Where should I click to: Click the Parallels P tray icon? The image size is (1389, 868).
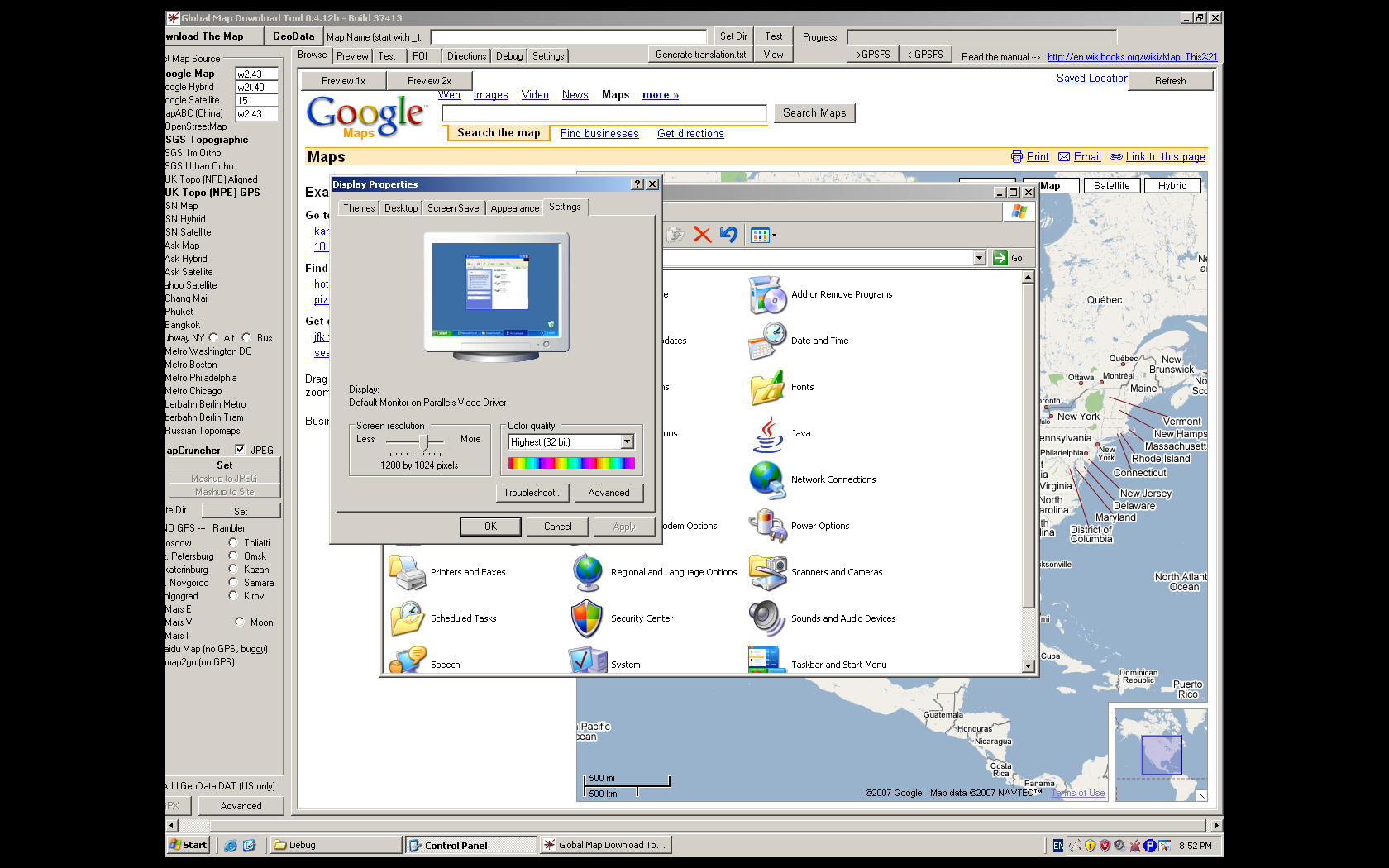[x=1149, y=846]
